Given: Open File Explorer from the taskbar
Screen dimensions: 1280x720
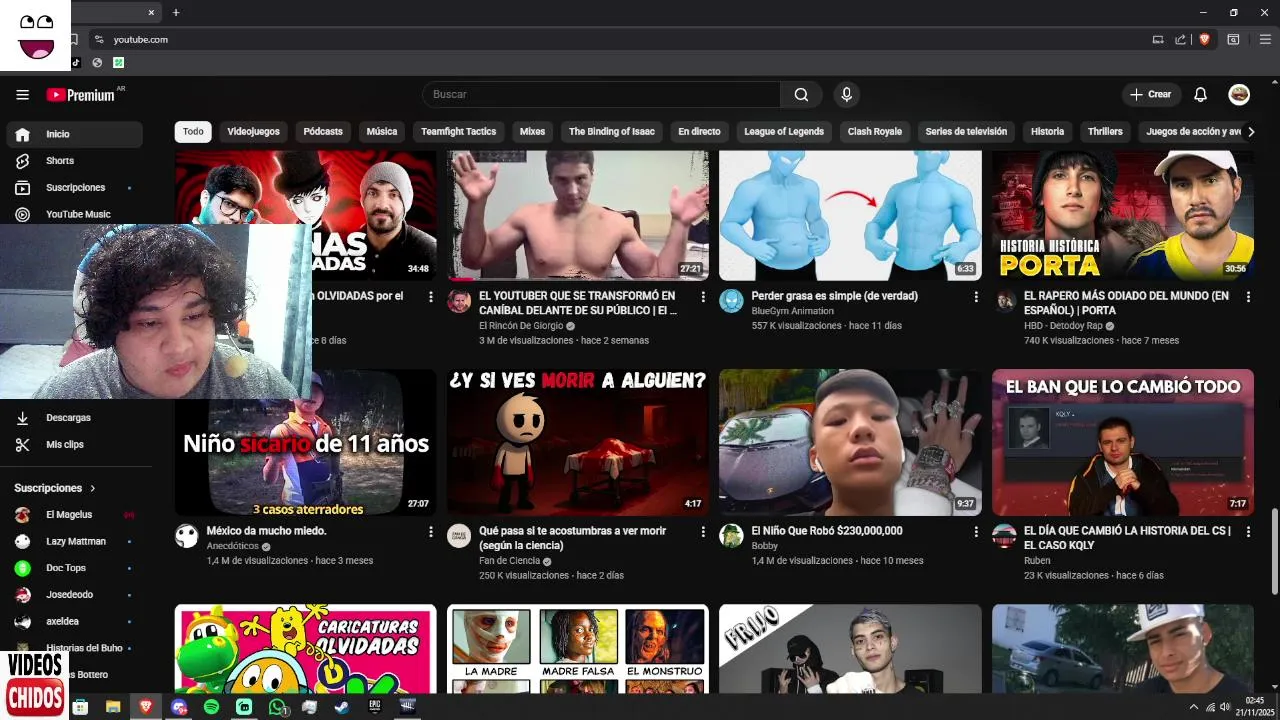Looking at the screenshot, I should click(113, 706).
